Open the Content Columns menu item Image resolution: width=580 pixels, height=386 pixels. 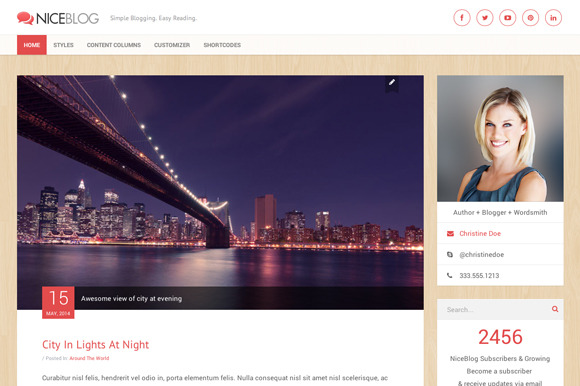point(114,45)
